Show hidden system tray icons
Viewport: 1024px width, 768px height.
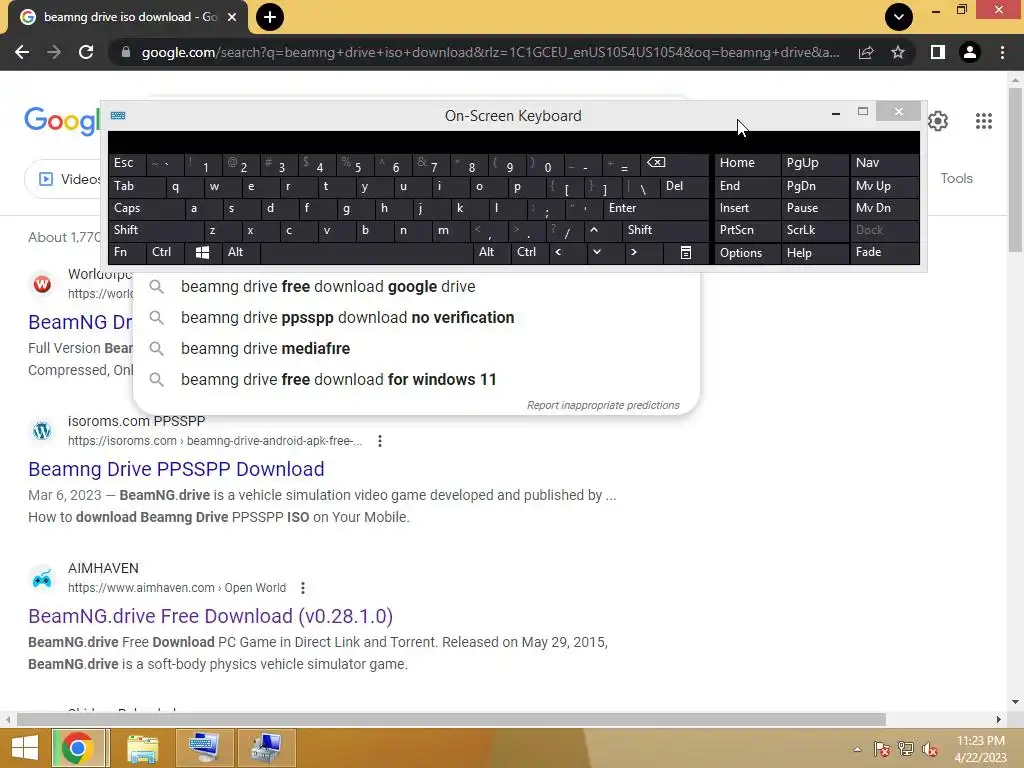point(857,750)
